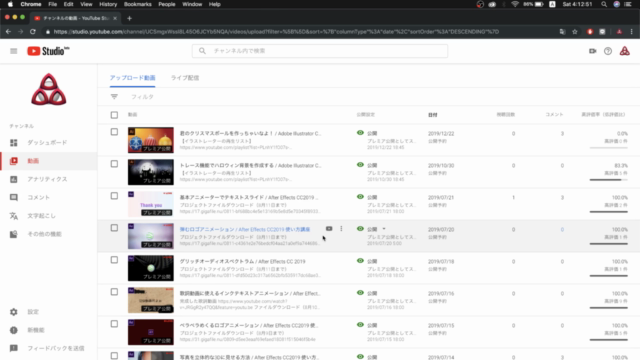Switch to the ライブ配信 tab
Viewport: 640px width, 360px height.
(x=184, y=78)
